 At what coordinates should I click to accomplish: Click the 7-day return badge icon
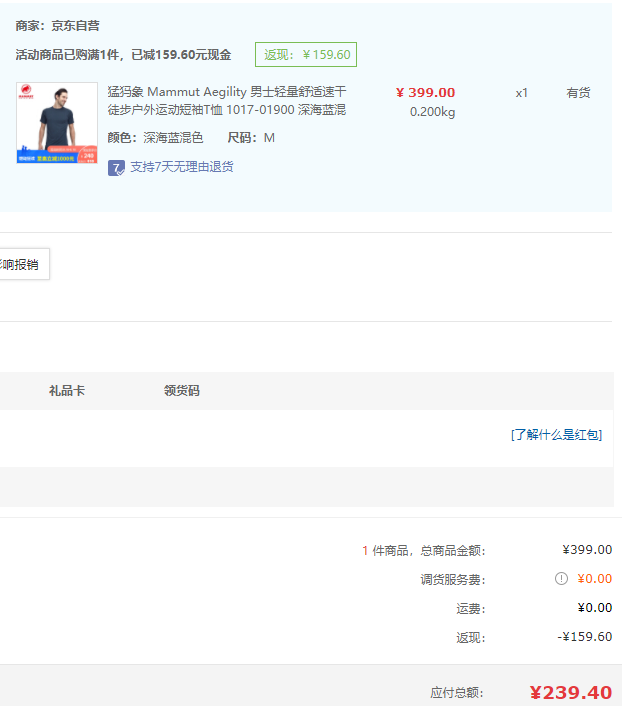[x=116, y=168]
